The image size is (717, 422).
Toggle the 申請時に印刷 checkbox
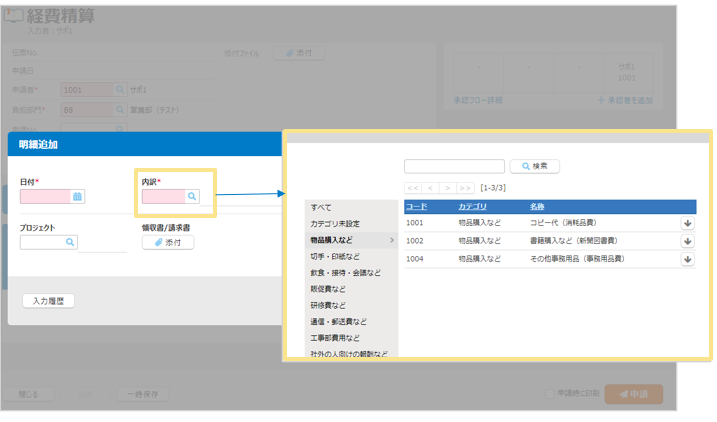549,394
